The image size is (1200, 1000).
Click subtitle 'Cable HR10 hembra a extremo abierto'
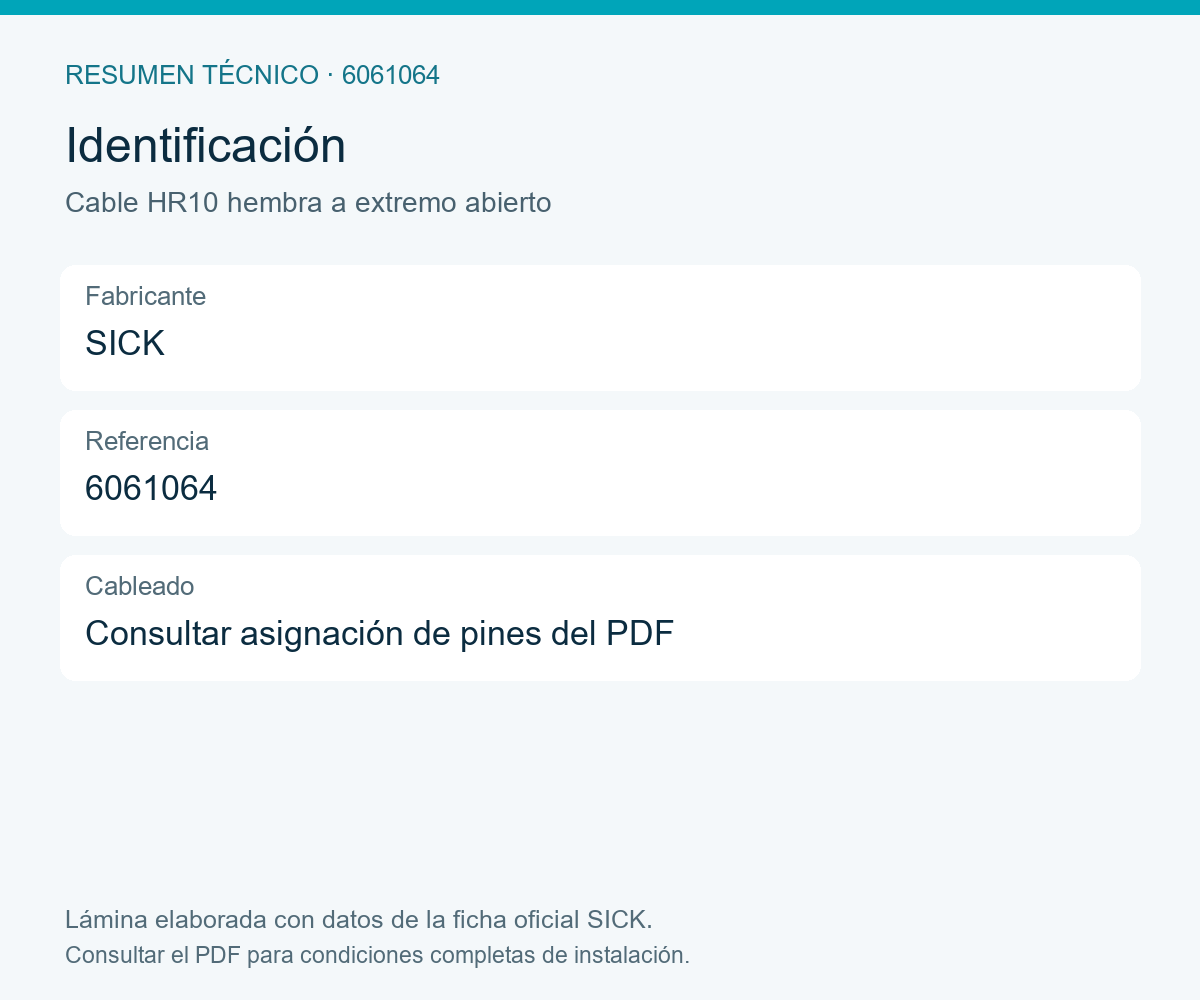coord(308,203)
